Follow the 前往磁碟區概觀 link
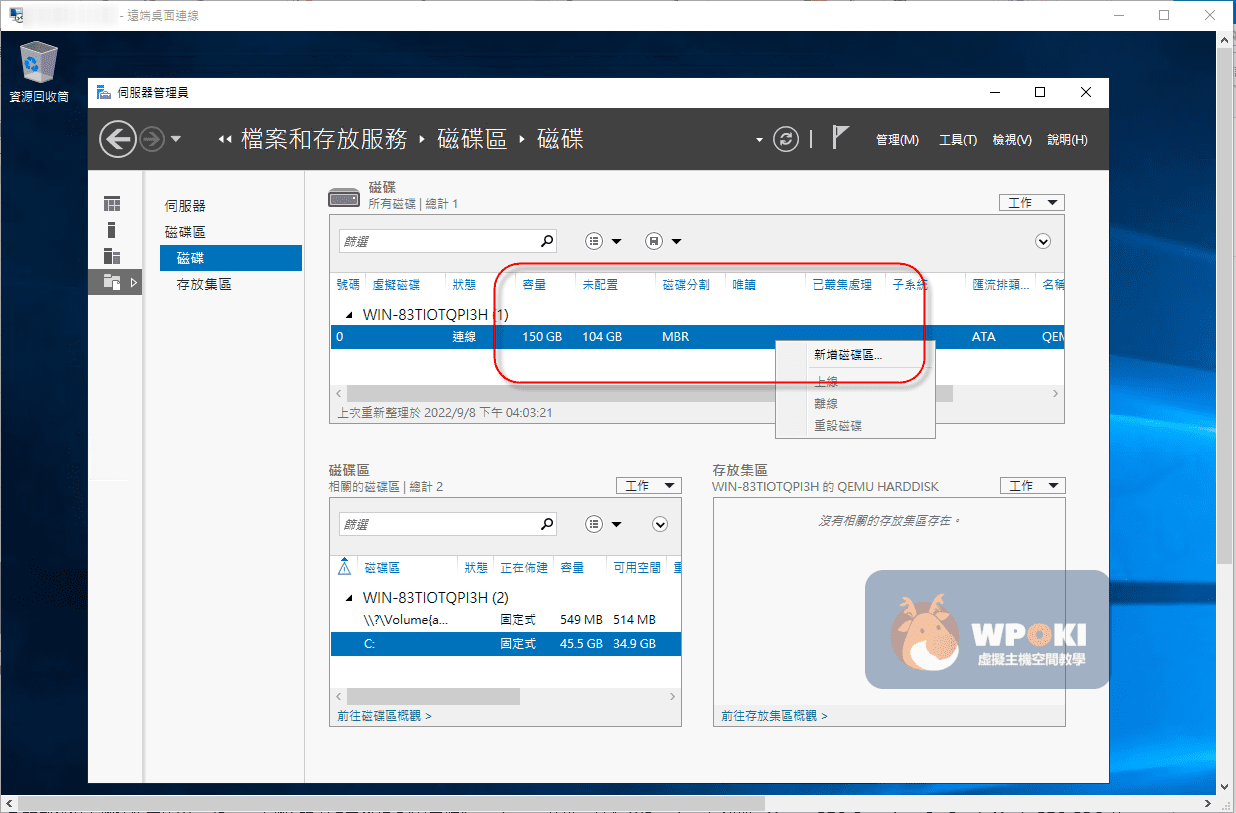 (x=384, y=716)
